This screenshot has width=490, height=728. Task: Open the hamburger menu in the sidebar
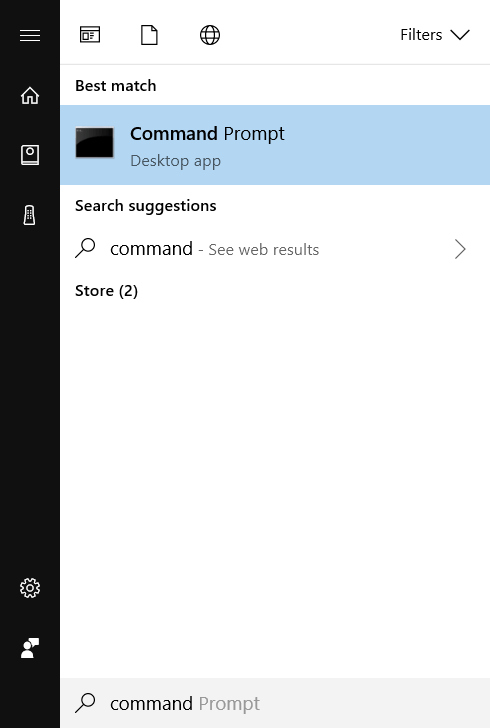point(30,35)
